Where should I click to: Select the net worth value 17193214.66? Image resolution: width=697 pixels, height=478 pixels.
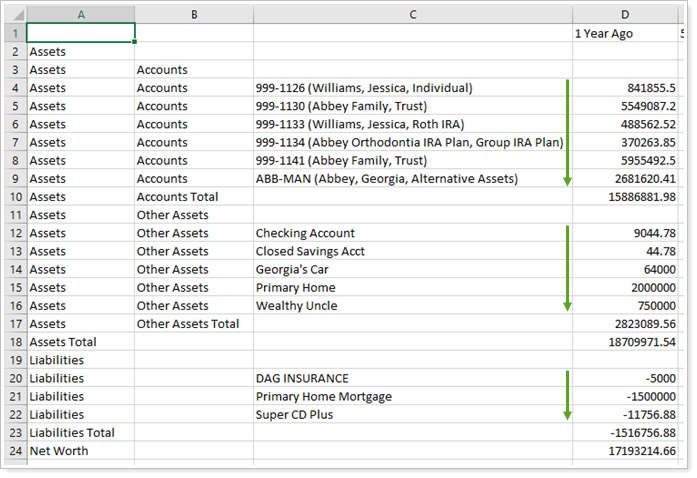[625, 451]
